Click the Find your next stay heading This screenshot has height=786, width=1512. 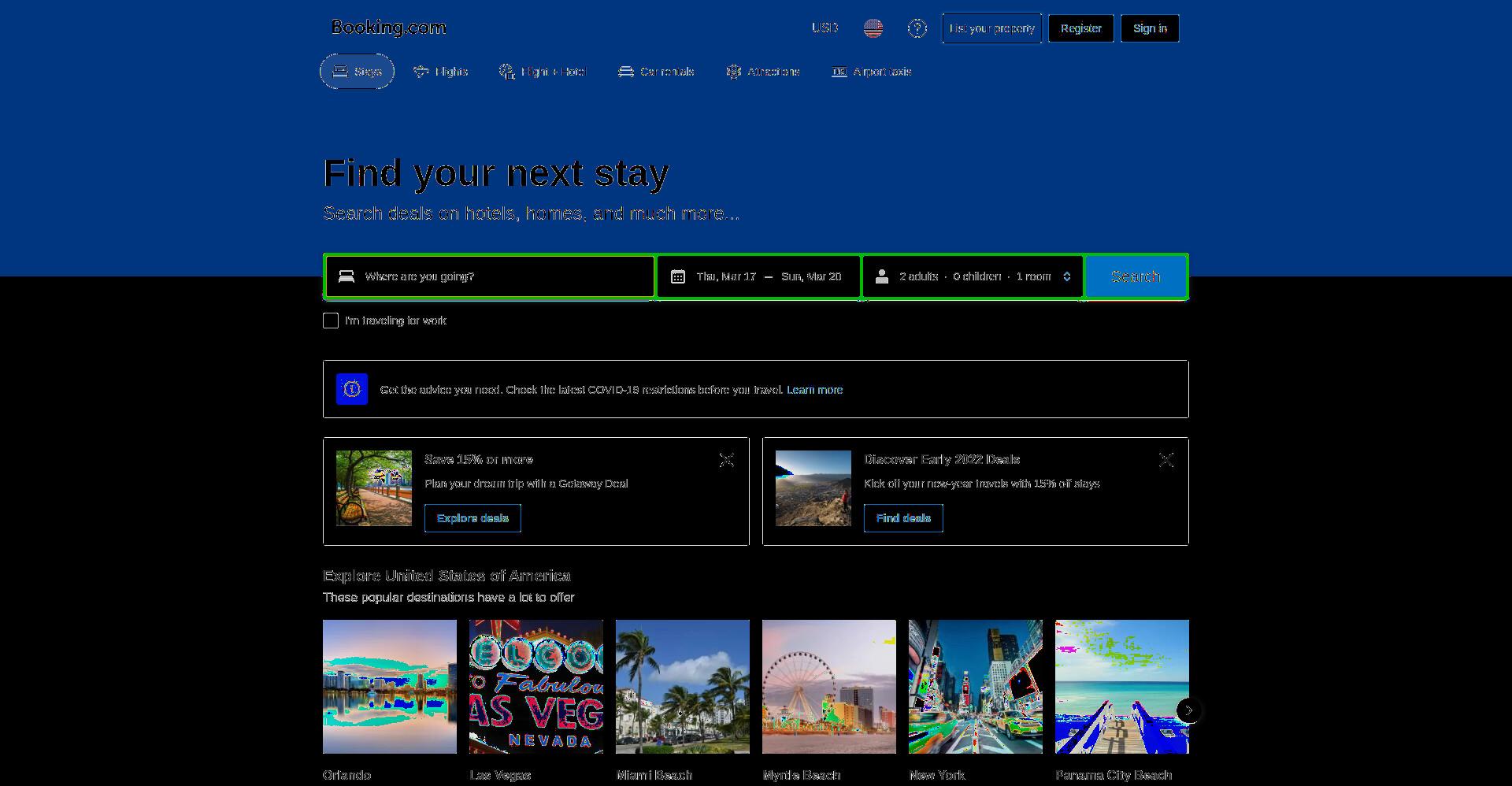click(496, 173)
